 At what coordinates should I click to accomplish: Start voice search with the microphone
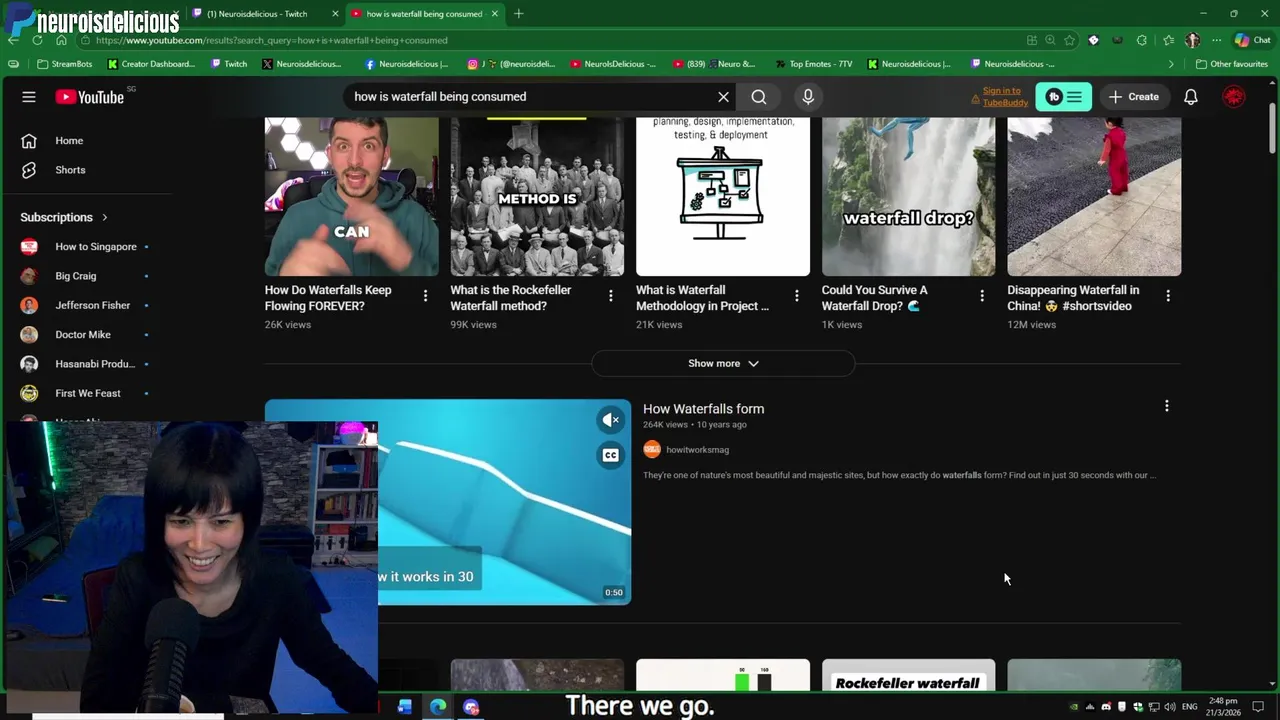pyautogui.click(x=808, y=97)
